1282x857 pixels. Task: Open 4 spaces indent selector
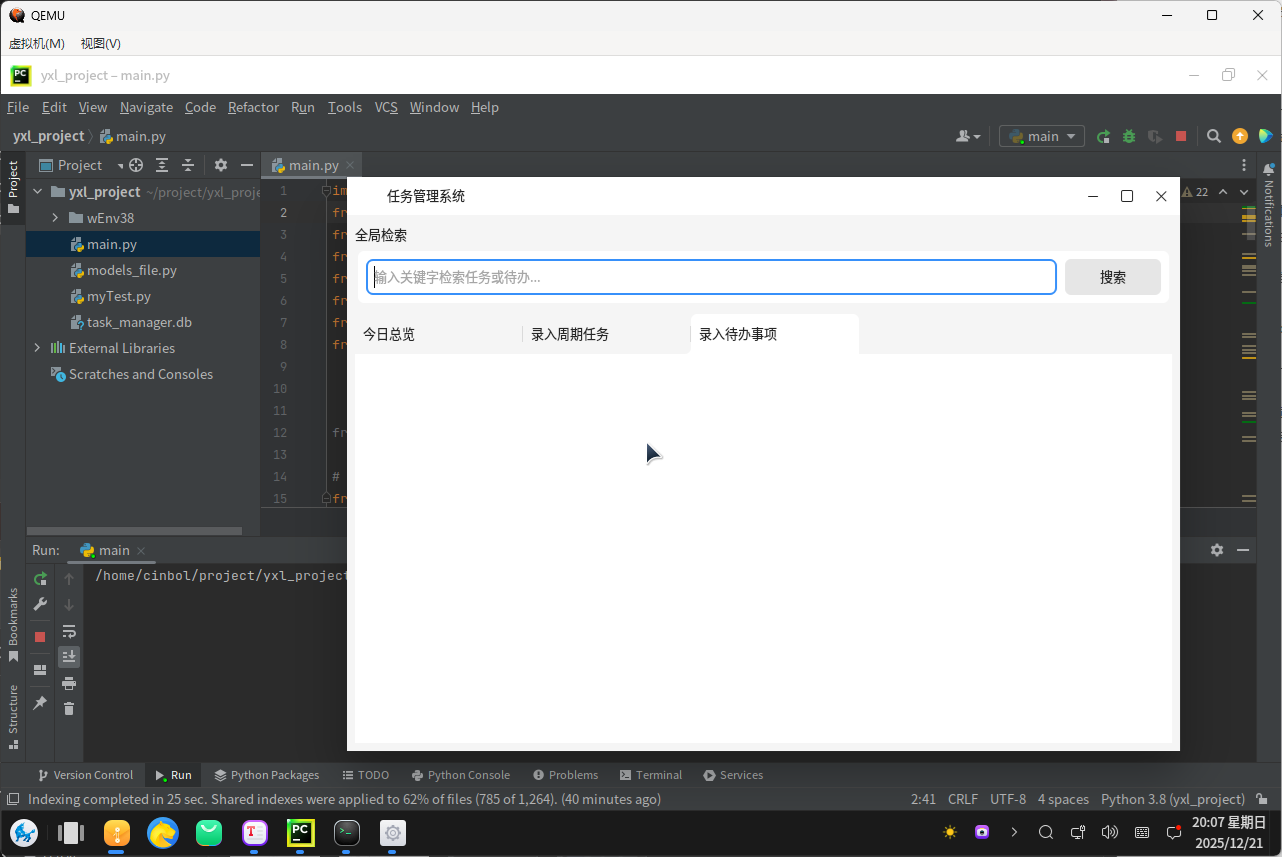click(1063, 799)
